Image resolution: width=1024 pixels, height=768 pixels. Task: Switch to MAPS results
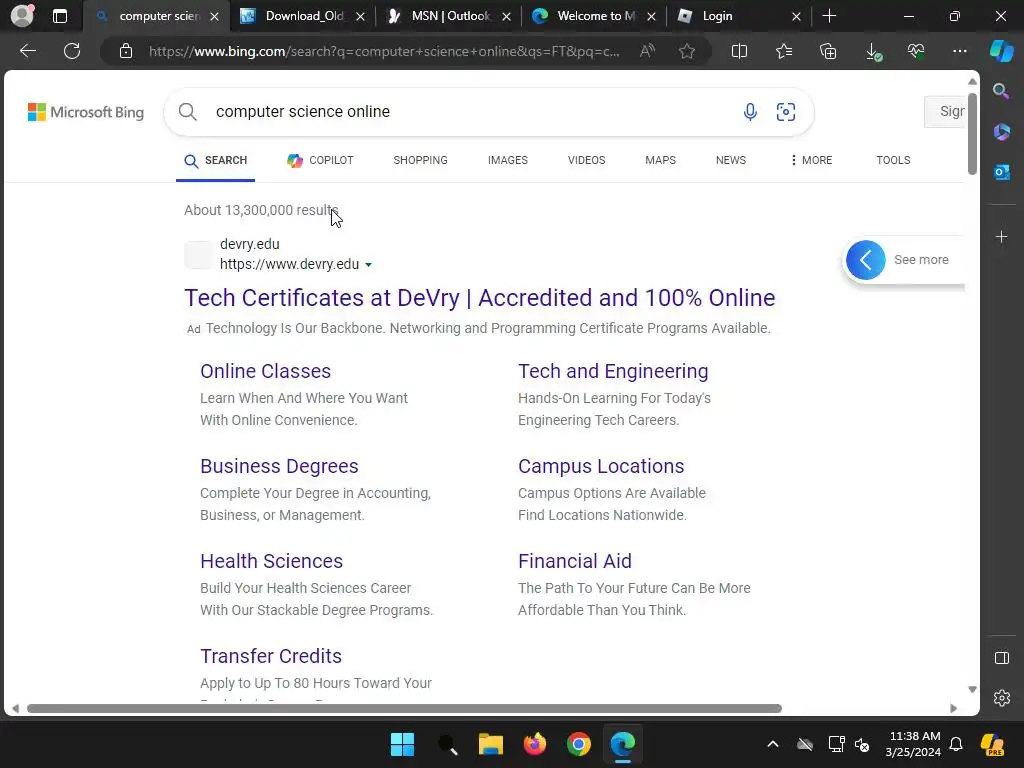[660, 160]
